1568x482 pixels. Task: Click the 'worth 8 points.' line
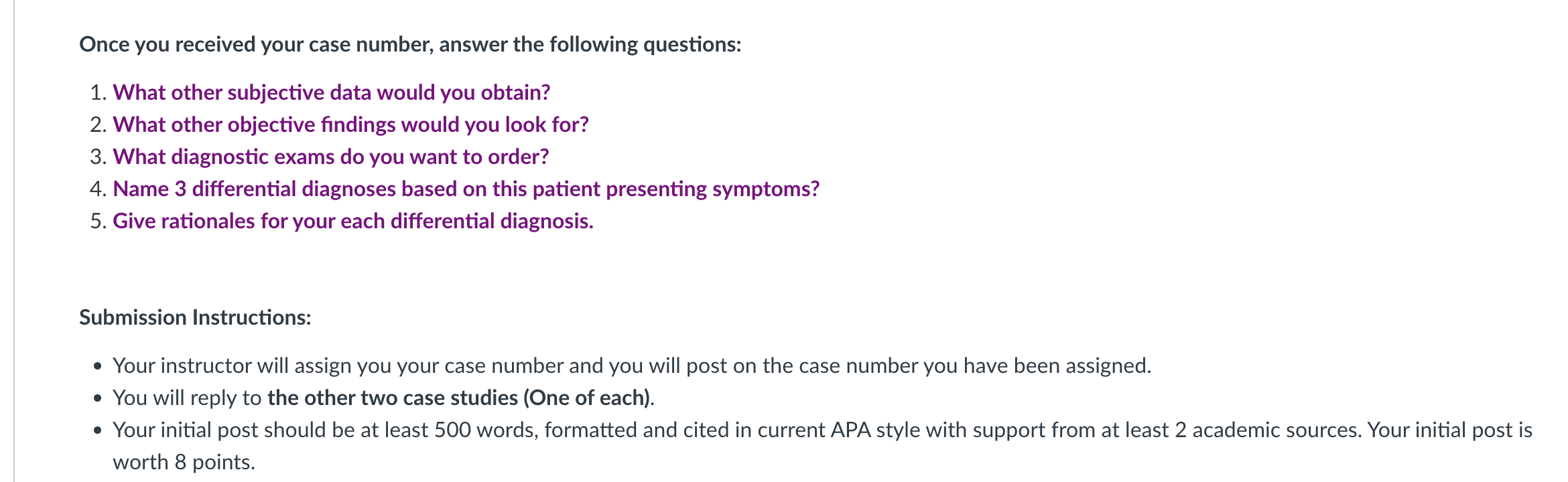click(x=184, y=462)
